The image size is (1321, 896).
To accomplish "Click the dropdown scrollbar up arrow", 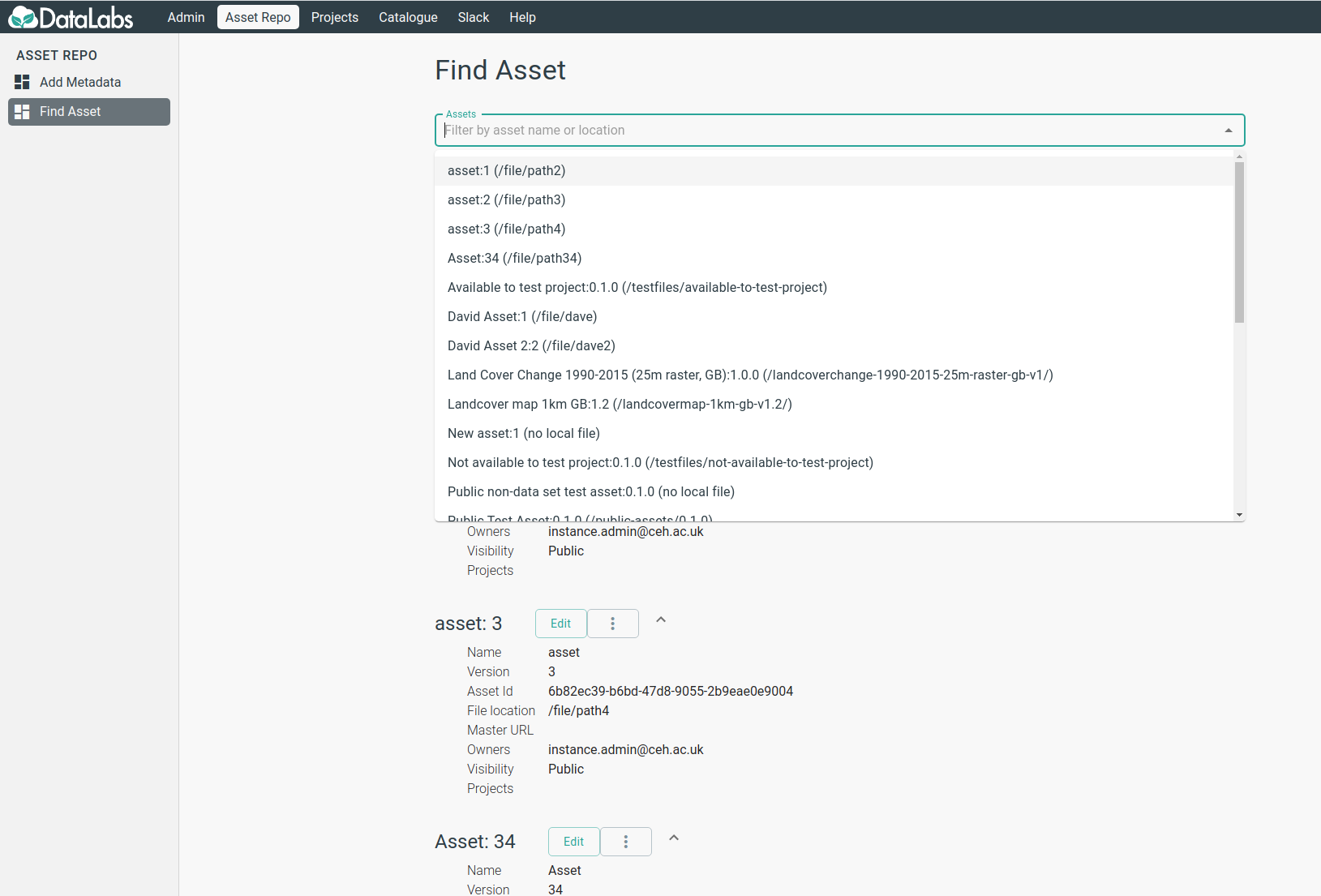I will (1239, 156).
